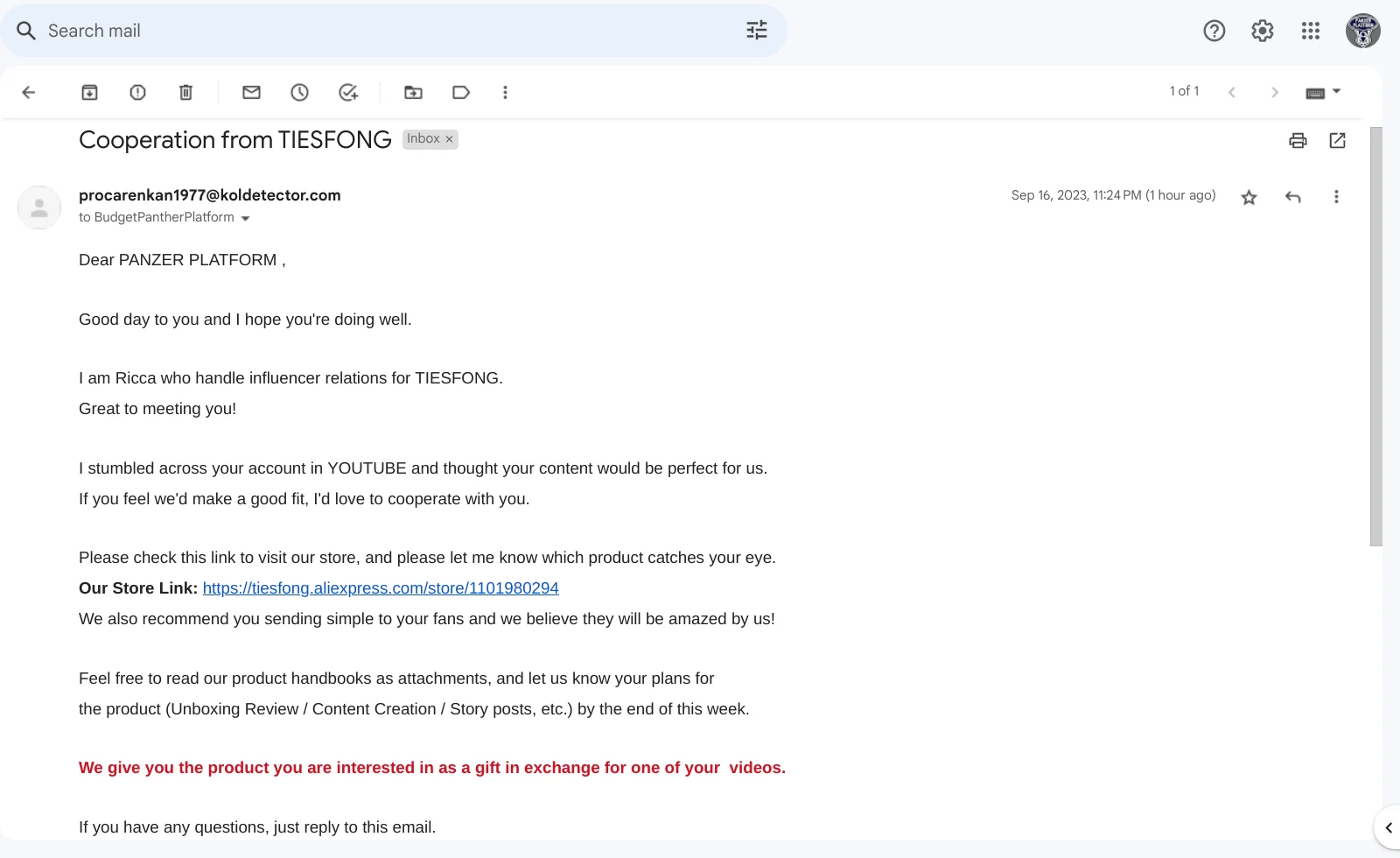Click the "1 of 1" counter
The width and height of the screenshot is (1400, 858).
(1184, 91)
